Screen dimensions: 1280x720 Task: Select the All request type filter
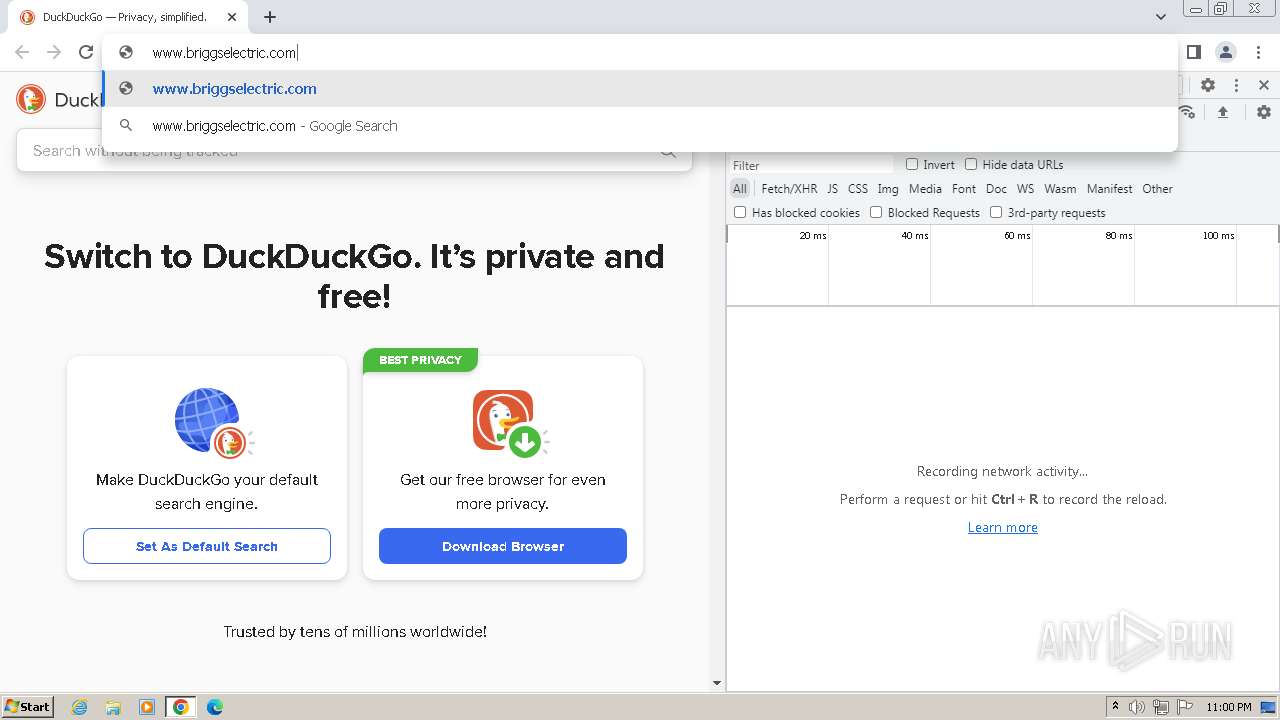pyautogui.click(x=739, y=188)
